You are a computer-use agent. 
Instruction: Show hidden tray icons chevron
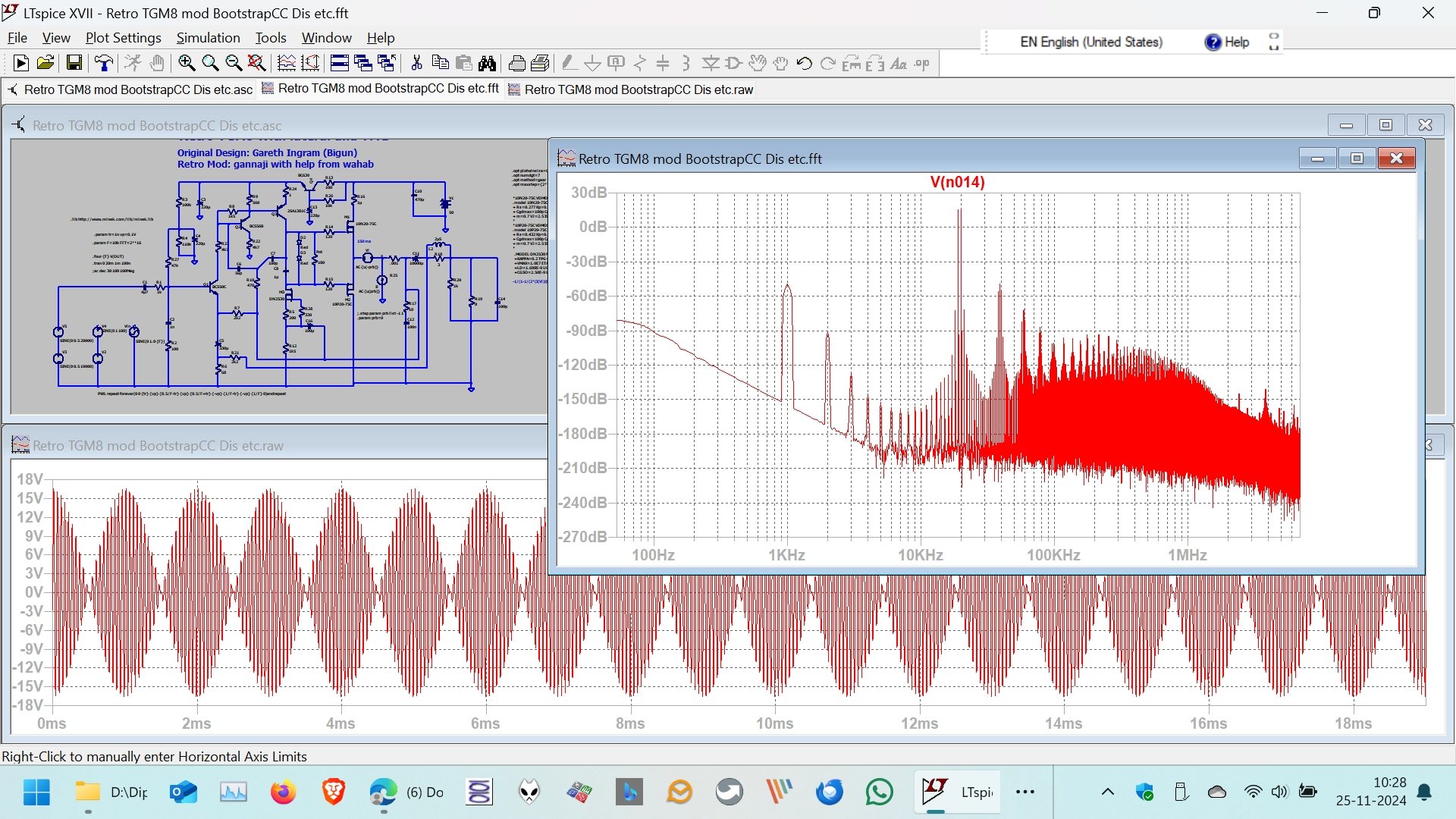pos(1107,792)
